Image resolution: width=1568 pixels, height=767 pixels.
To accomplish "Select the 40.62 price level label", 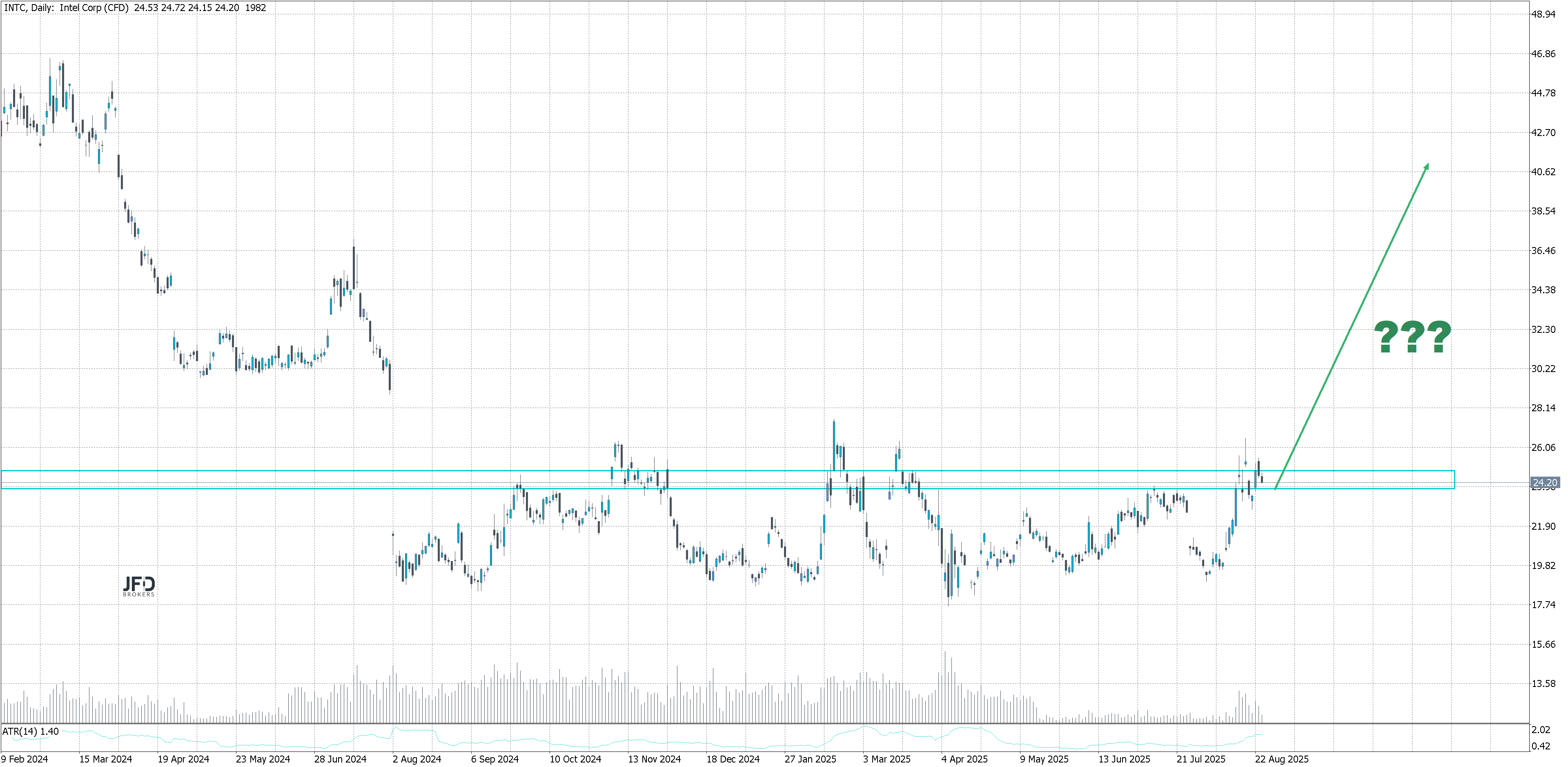I will pyautogui.click(x=1543, y=172).
